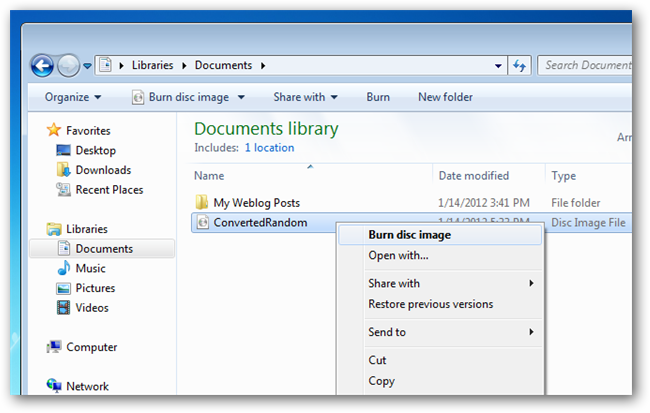Choose Restore previous versions

tap(440, 304)
